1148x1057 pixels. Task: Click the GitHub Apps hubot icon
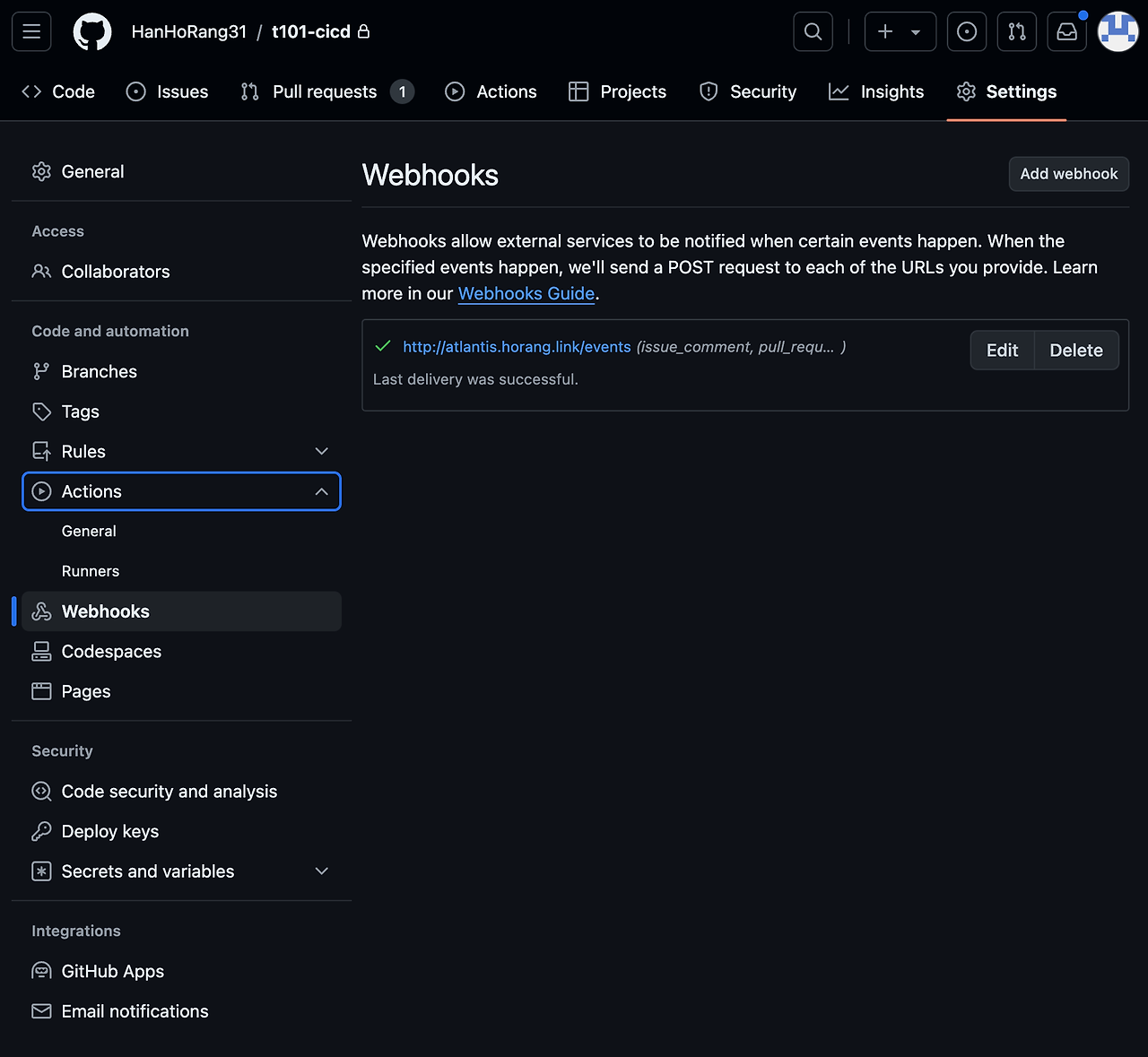(41, 971)
